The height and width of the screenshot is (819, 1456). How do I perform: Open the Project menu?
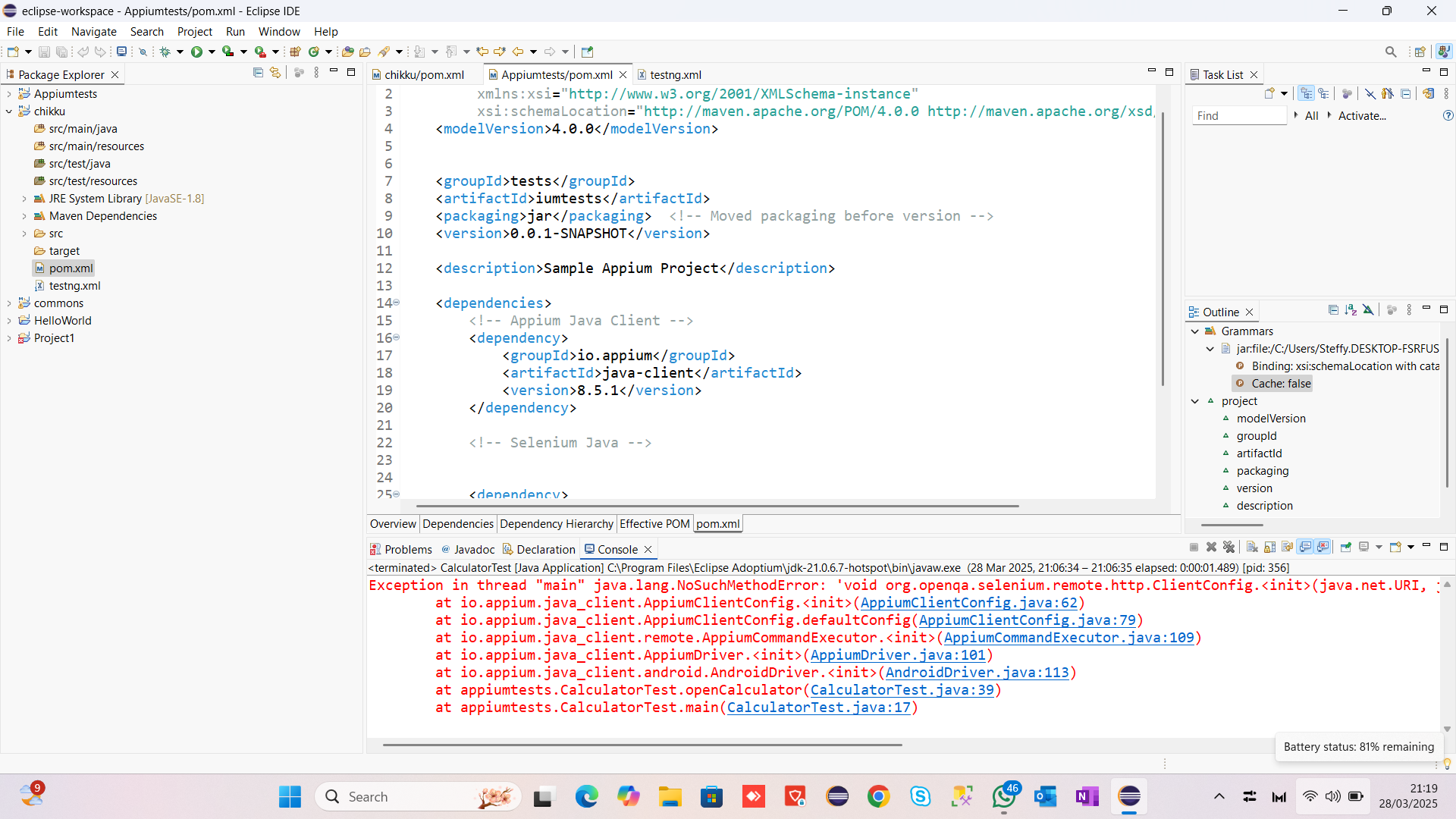tap(194, 32)
